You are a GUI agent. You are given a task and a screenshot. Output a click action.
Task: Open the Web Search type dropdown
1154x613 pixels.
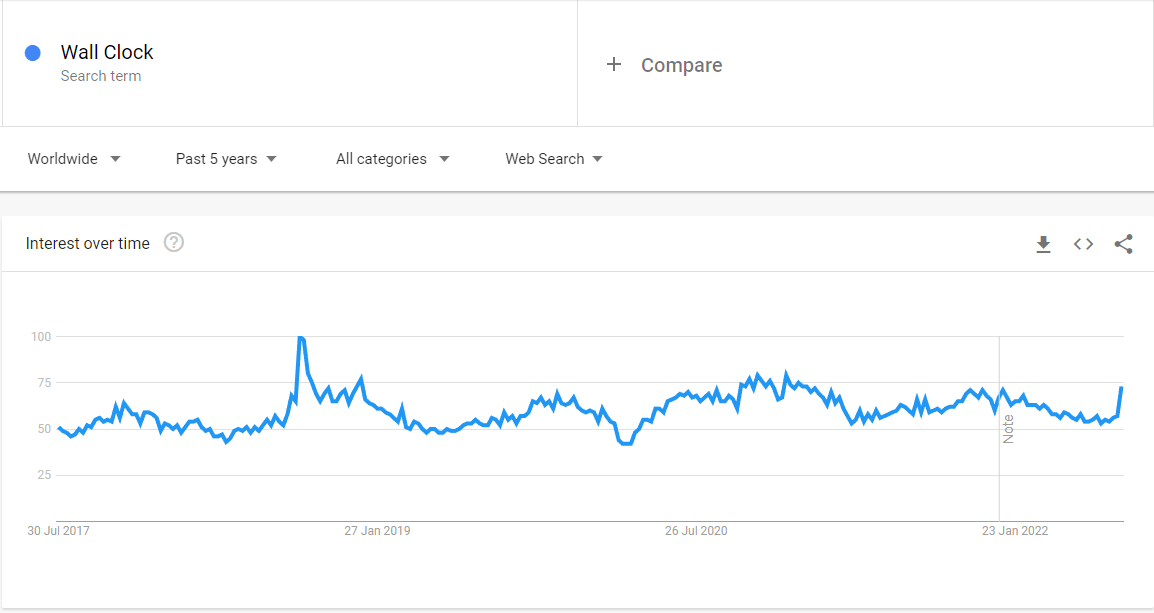coord(553,159)
